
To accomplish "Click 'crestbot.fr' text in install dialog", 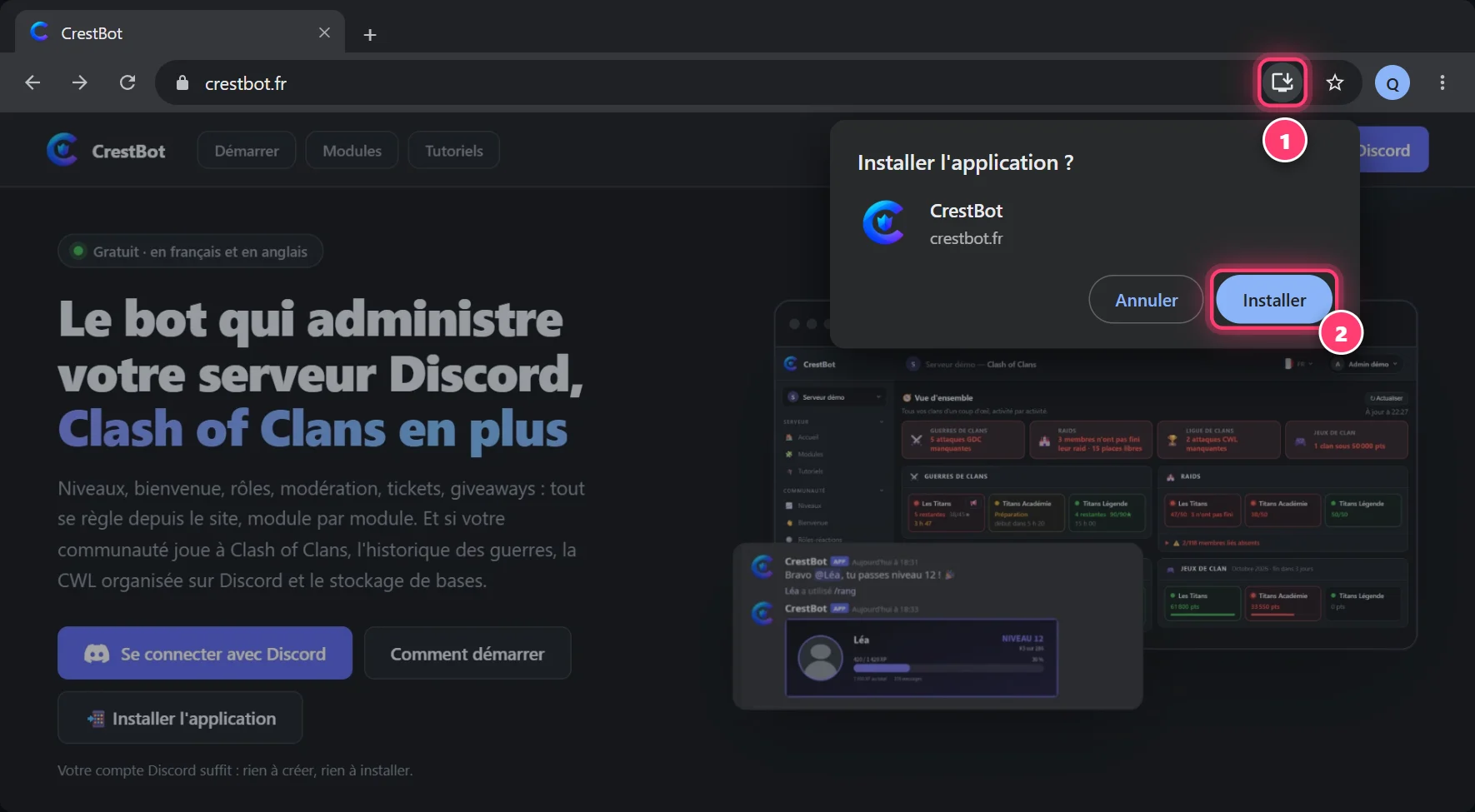I will [x=966, y=238].
